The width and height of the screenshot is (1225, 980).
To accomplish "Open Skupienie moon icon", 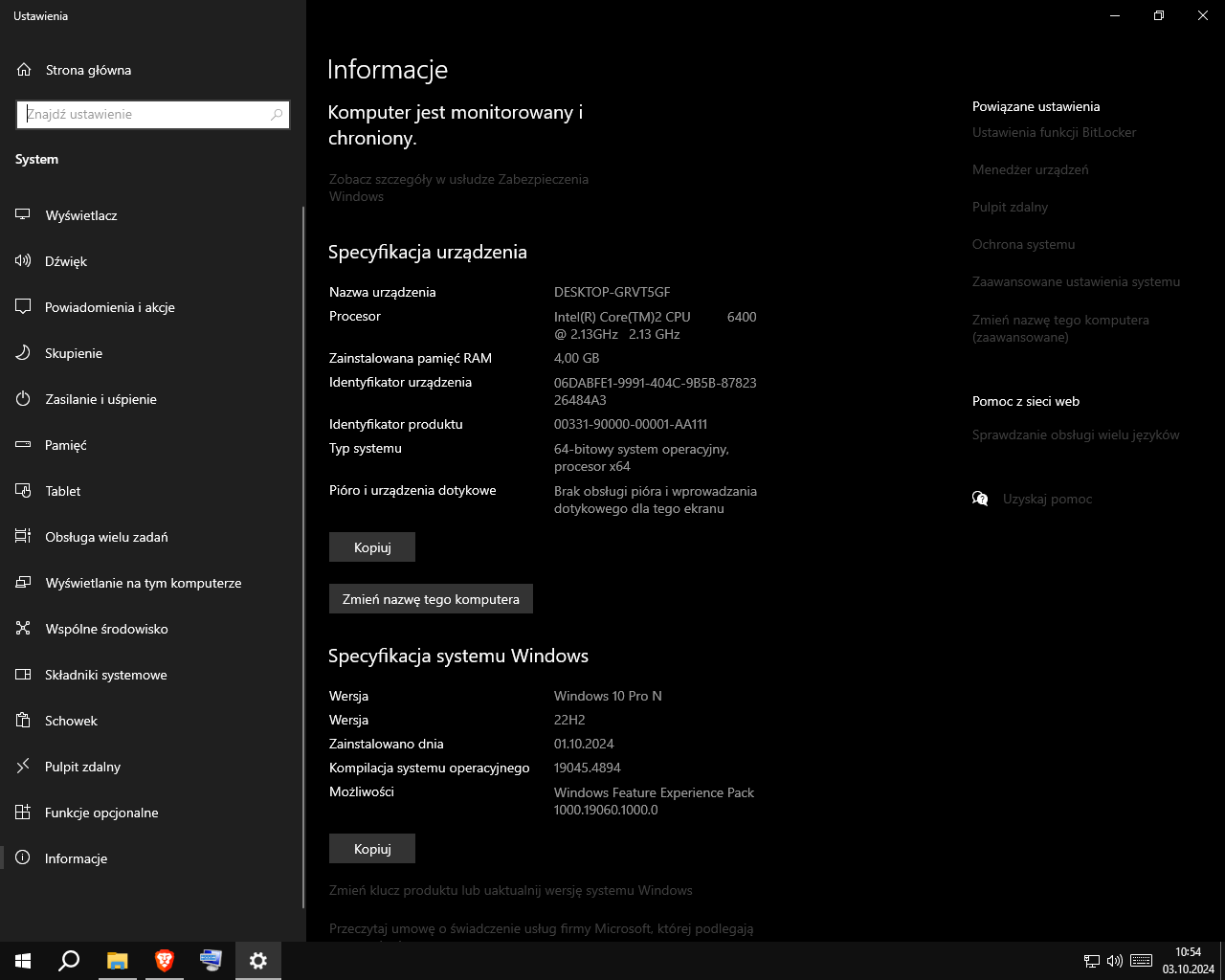I will tap(23, 353).
